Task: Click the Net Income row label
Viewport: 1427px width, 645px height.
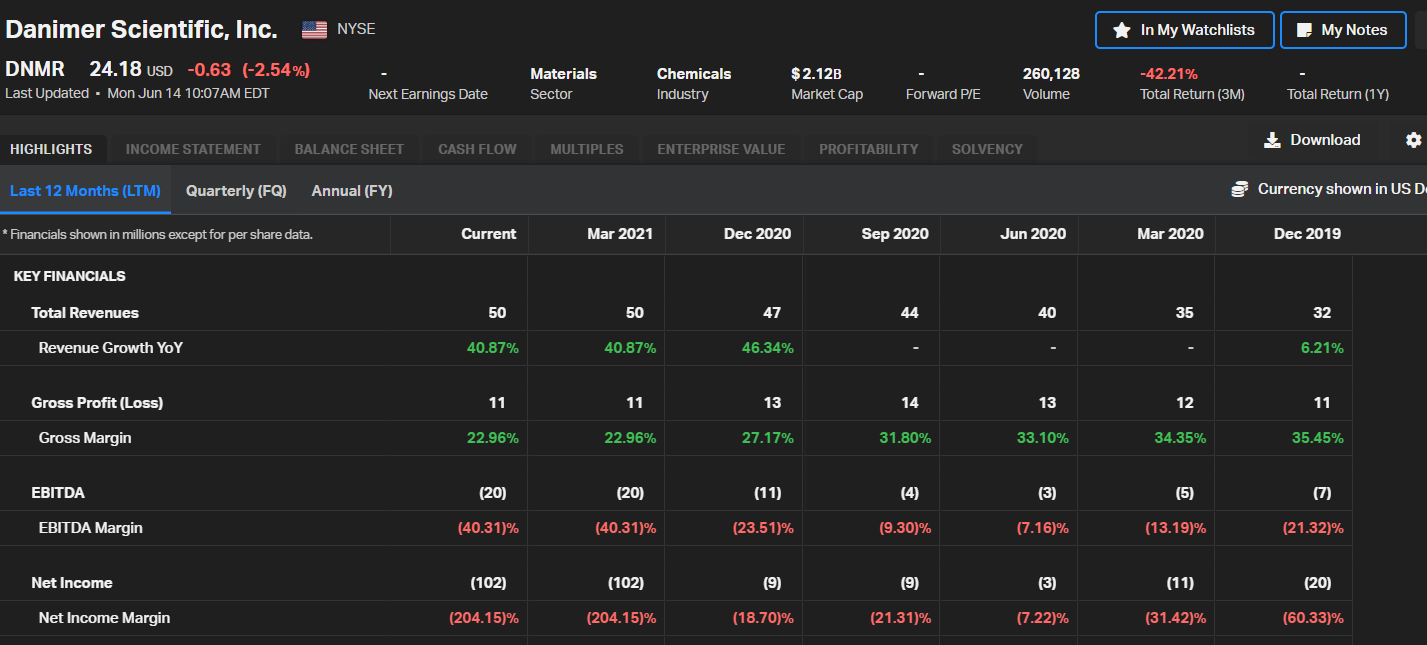Action: (72, 583)
